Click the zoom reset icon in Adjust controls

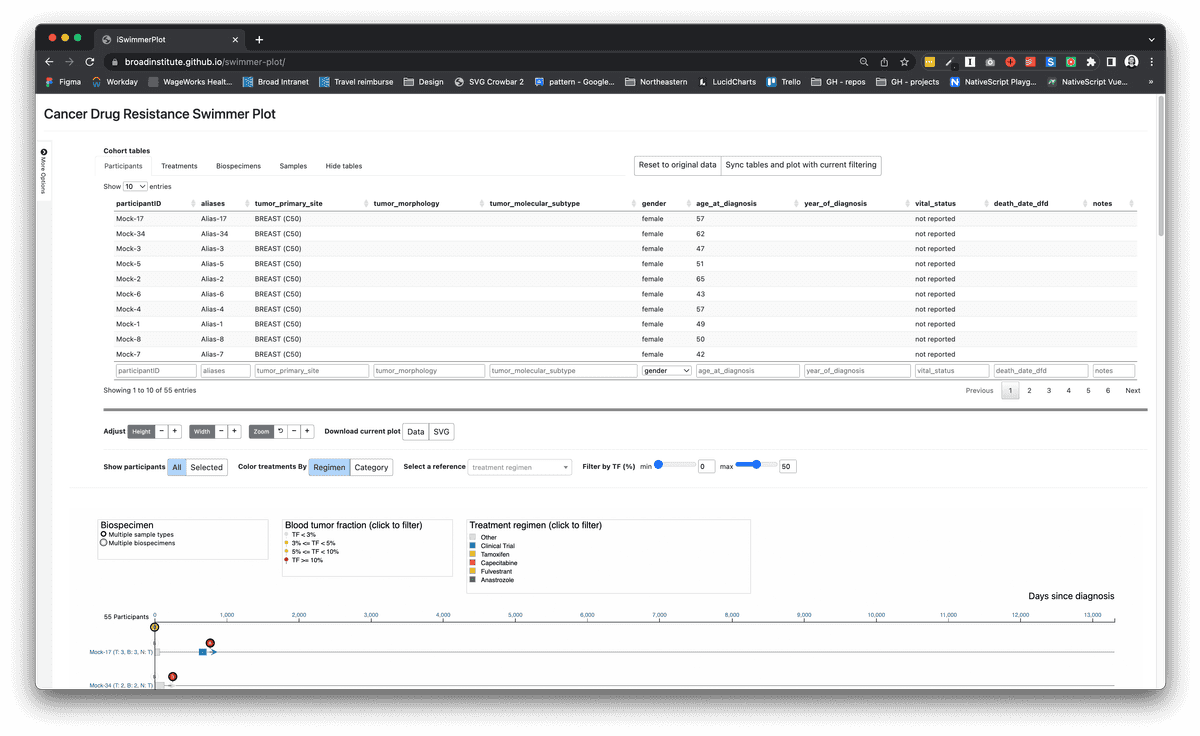[280, 432]
